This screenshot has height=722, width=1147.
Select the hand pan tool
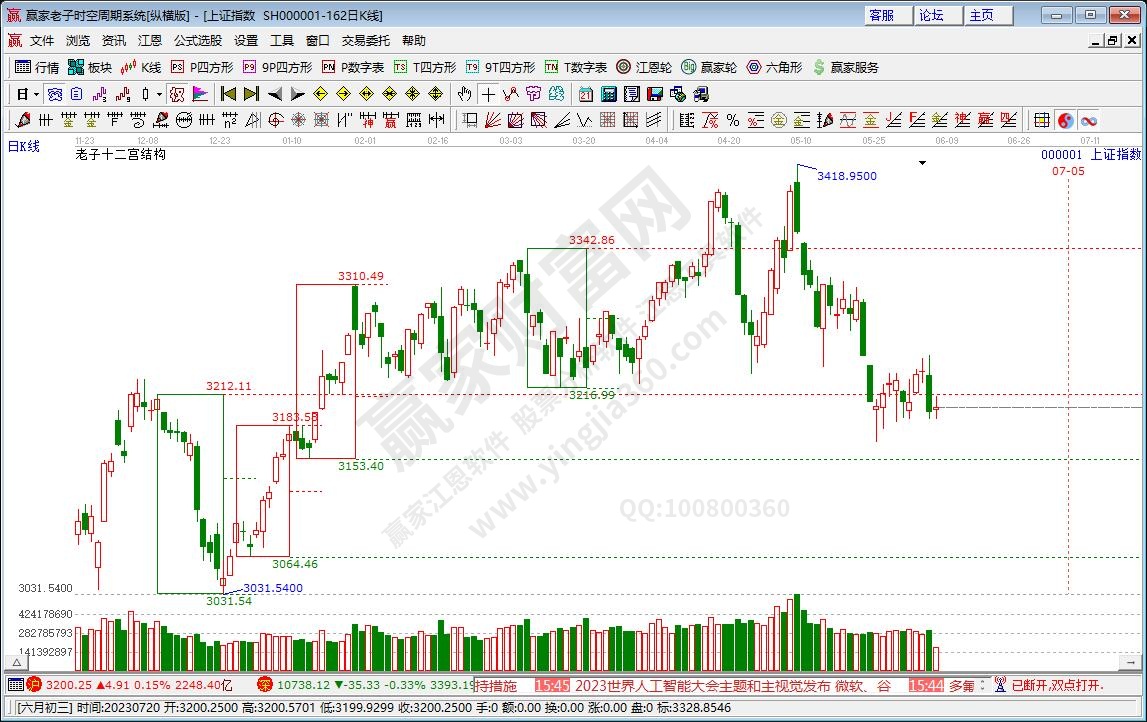point(464,94)
